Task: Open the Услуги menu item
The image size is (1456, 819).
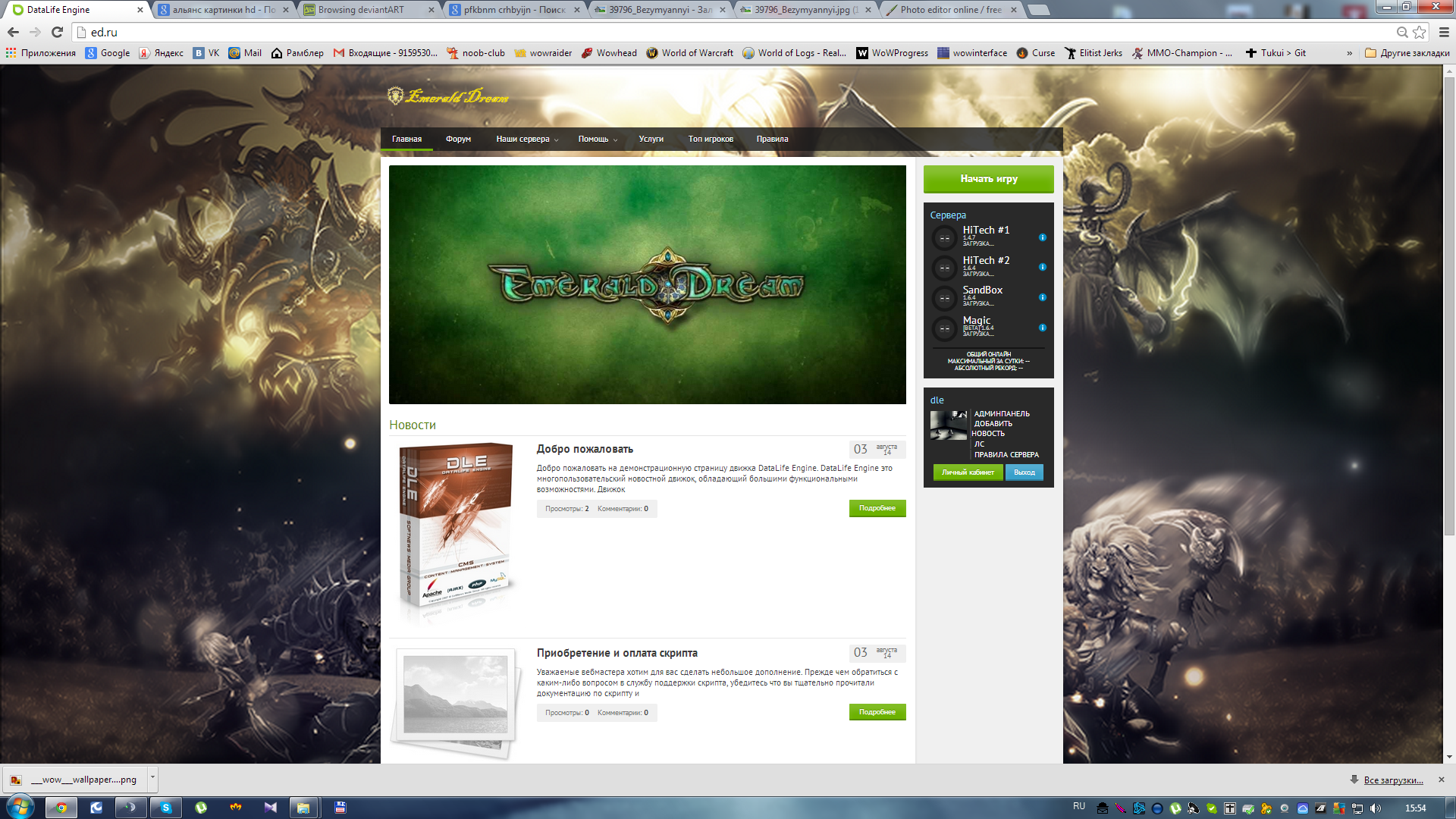Action: click(651, 139)
